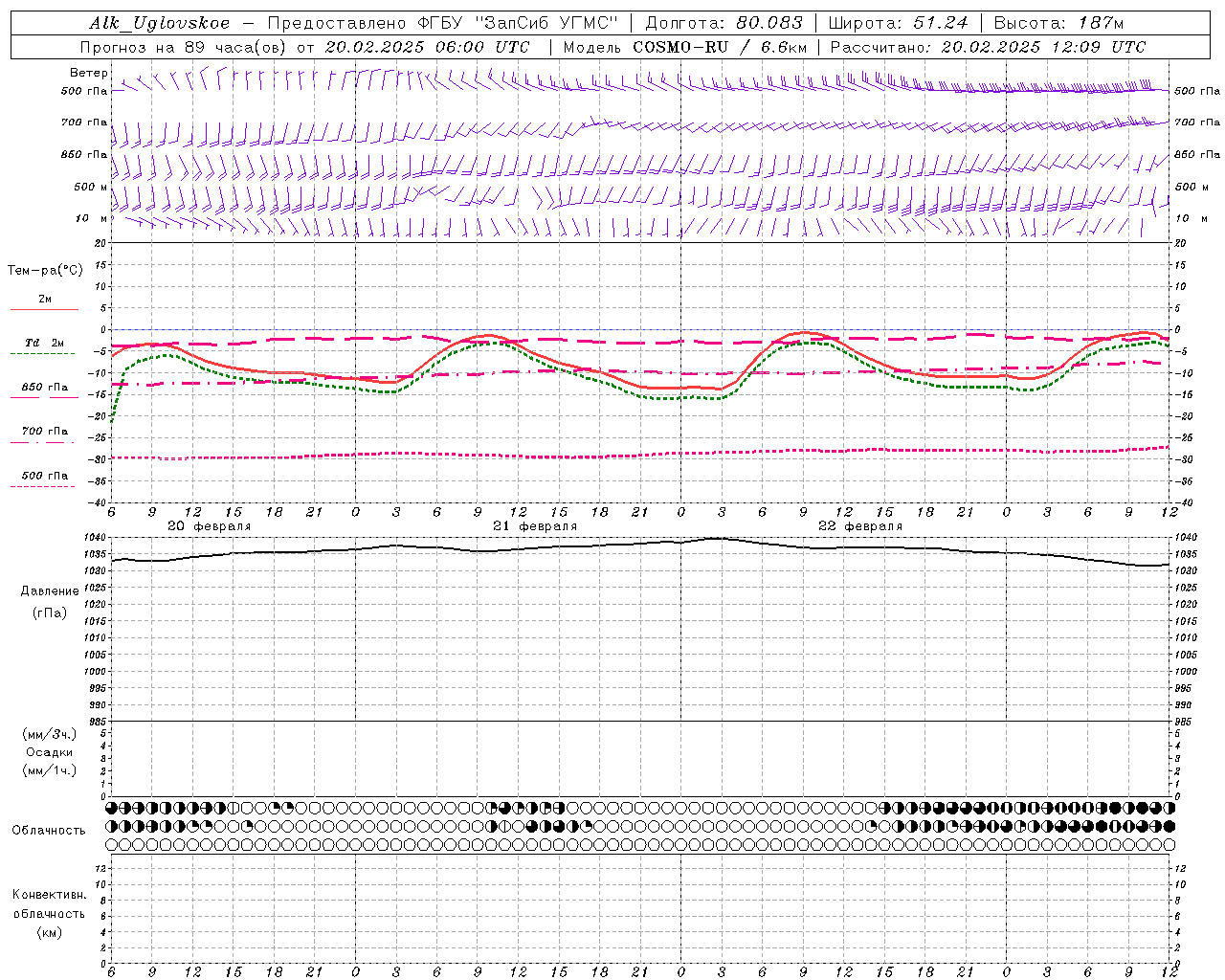Click the 'Модель COSMO-RU / 6.6км' text
This screenshot has height=980, width=1225.
coord(684,47)
